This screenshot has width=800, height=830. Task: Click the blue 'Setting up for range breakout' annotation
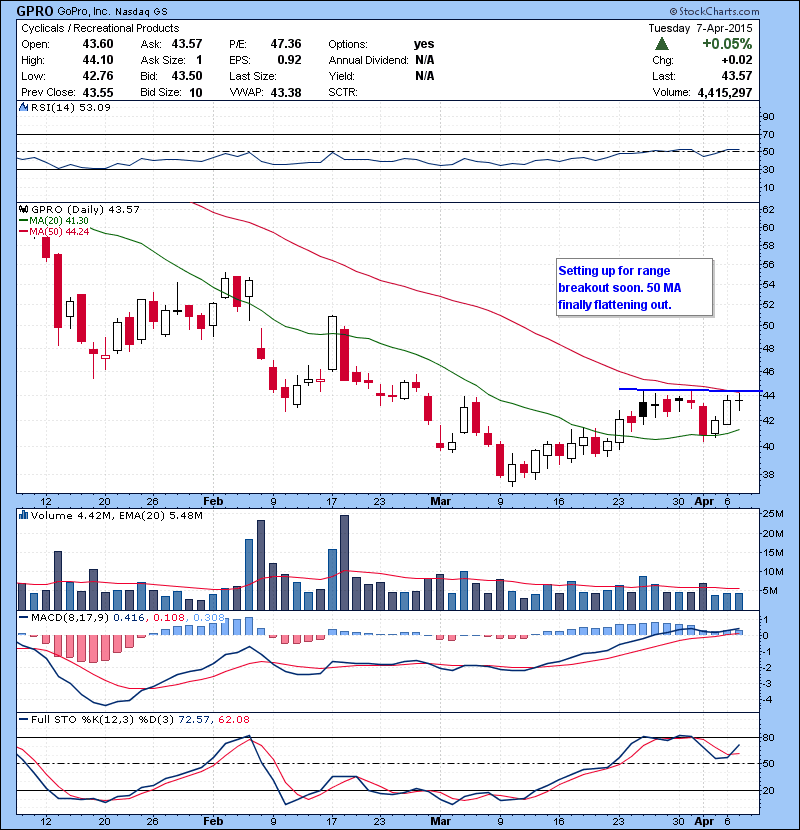(x=634, y=287)
